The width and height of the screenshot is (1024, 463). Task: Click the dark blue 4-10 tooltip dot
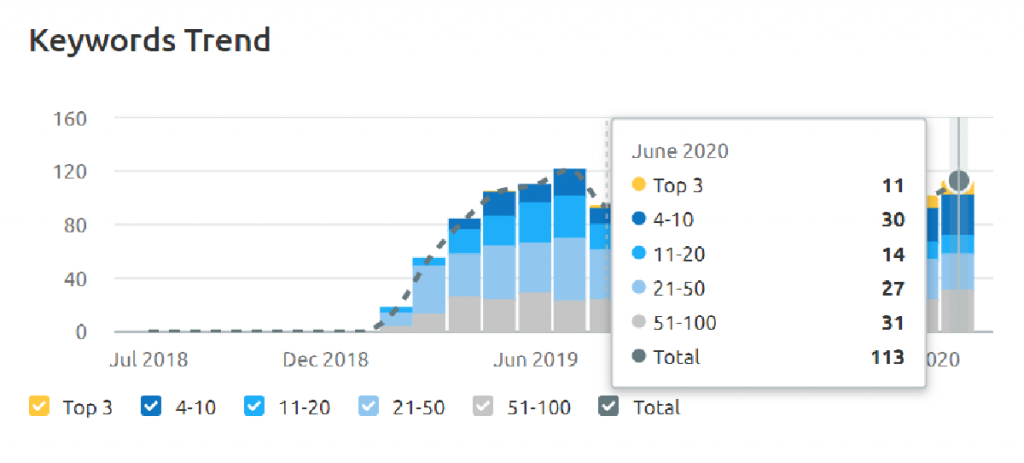[639, 219]
